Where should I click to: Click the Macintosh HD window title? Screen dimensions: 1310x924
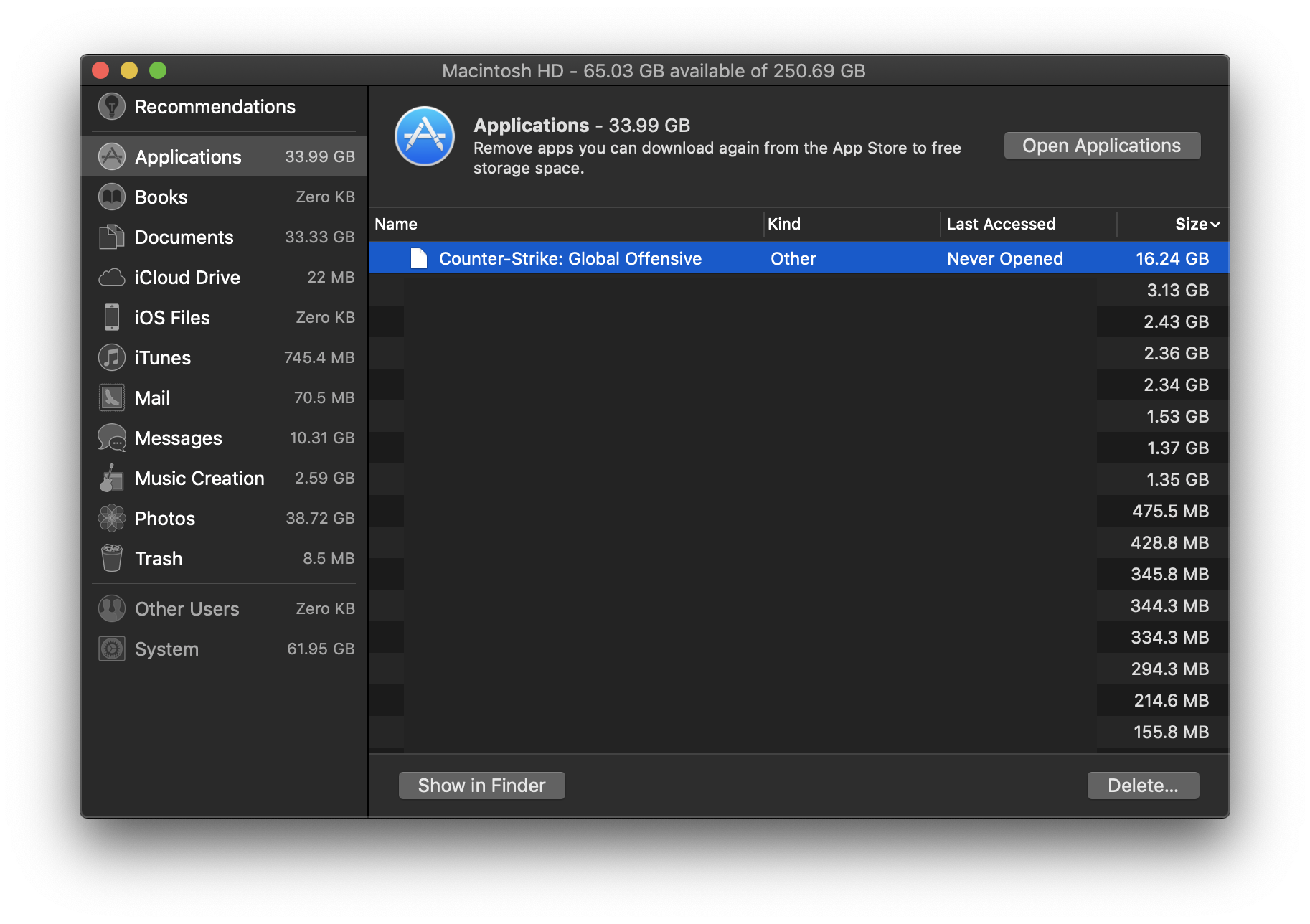654,71
